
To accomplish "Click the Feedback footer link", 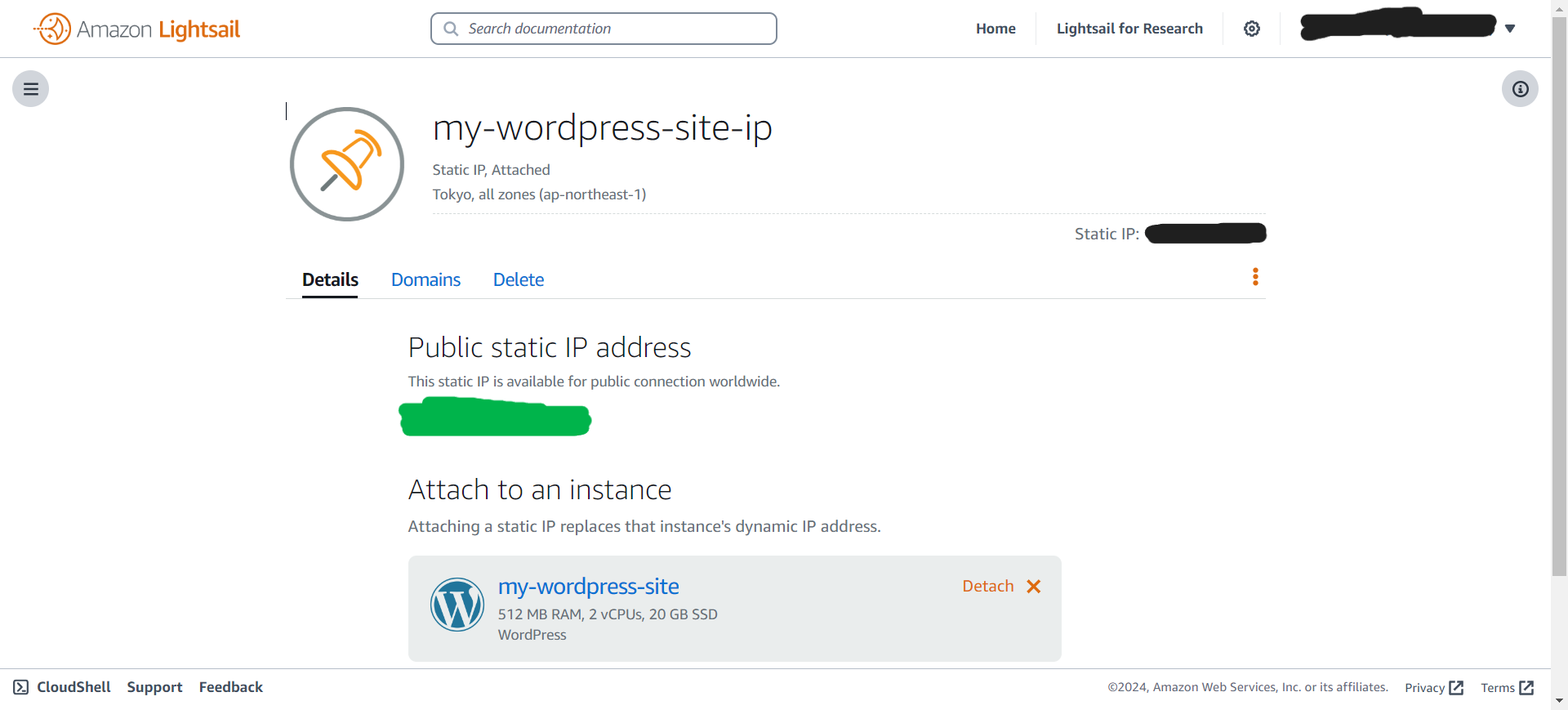I will [x=231, y=687].
